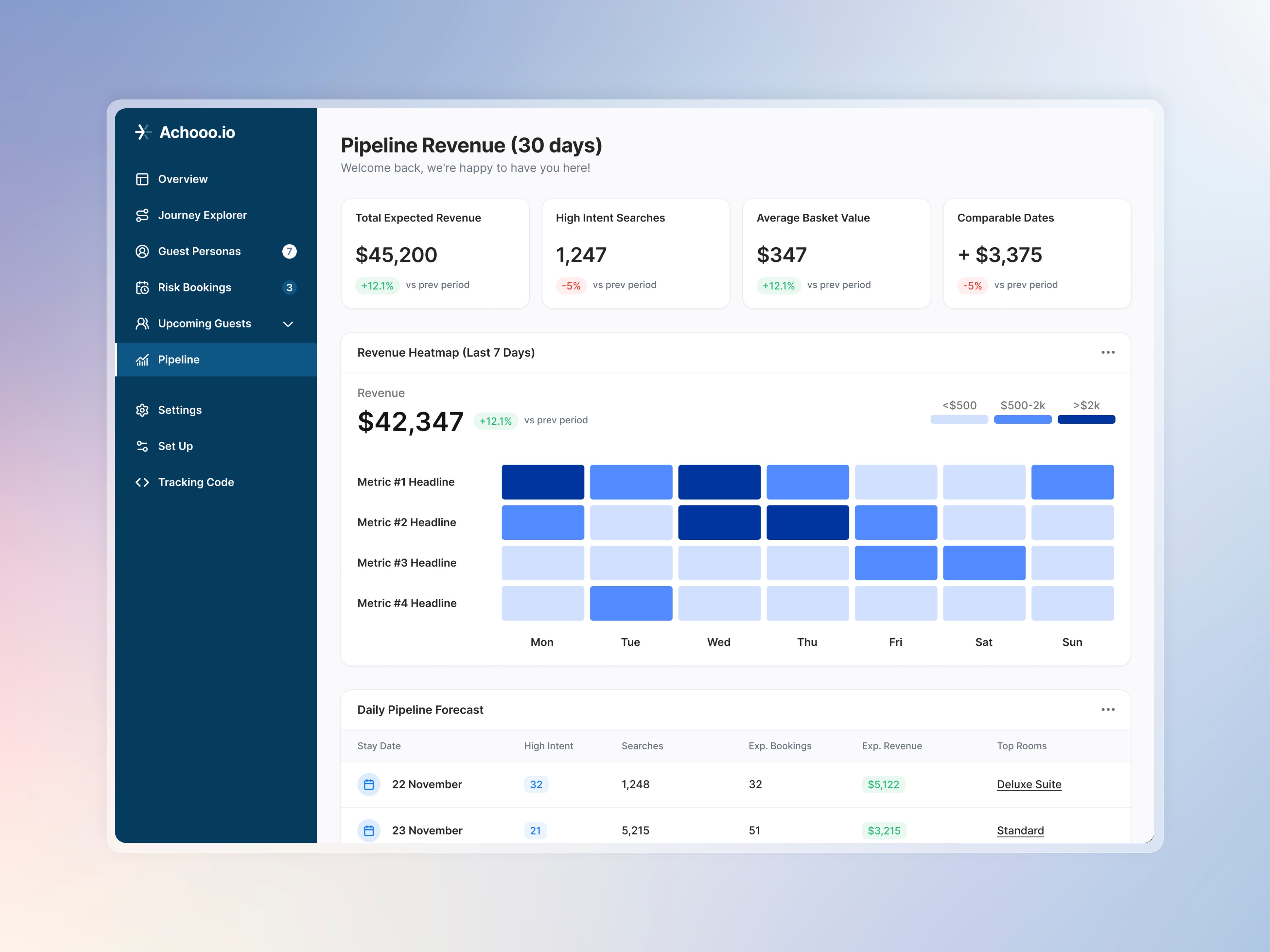Click the Achooo.io logo icon
1270x952 pixels.
[x=143, y=132]
